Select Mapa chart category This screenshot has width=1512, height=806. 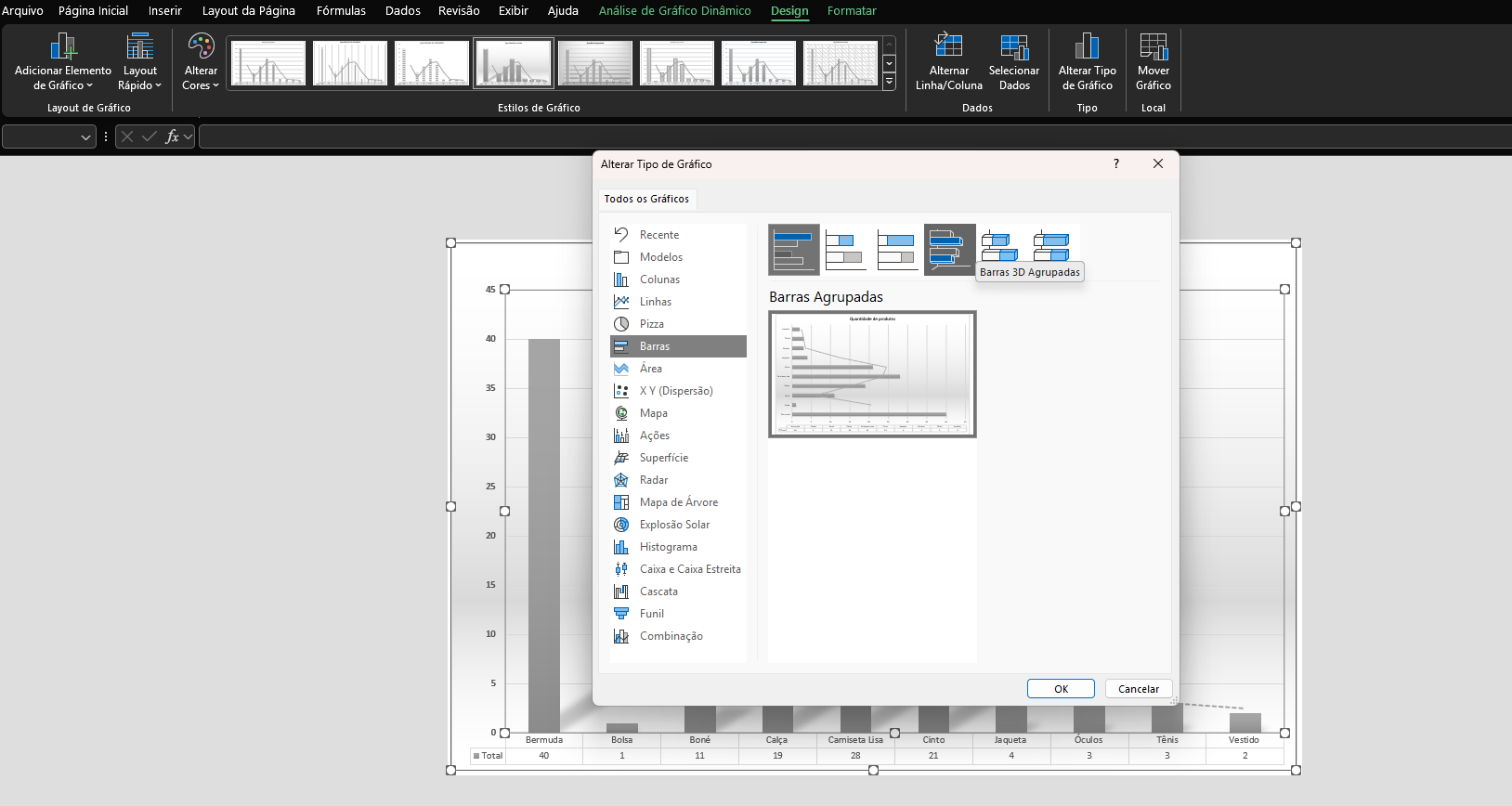pyautogui.click(x=678, y=413)
